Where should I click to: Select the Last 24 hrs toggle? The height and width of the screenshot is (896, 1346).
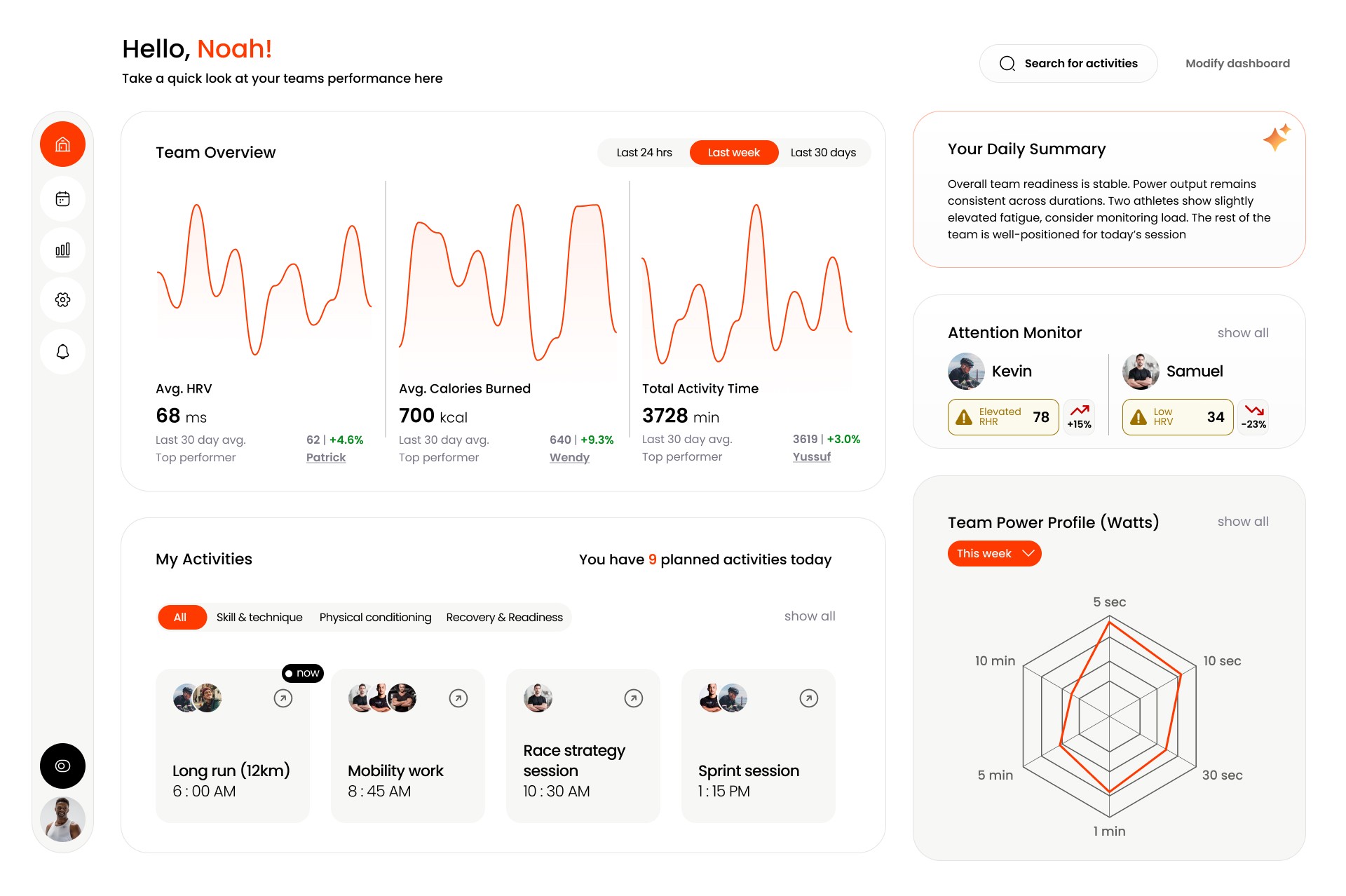tap(643, 152)
